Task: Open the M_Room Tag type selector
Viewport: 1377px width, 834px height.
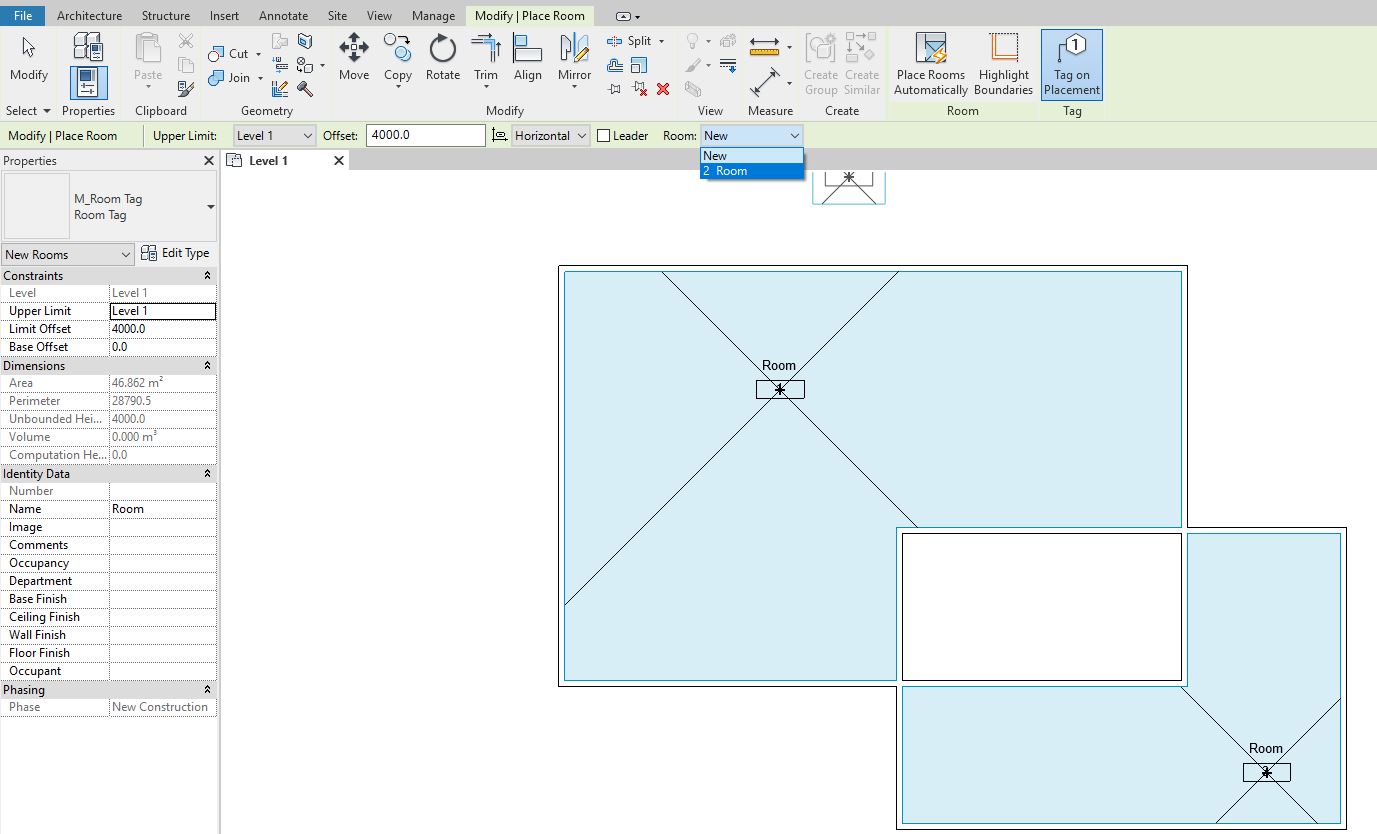Action: 109,207
